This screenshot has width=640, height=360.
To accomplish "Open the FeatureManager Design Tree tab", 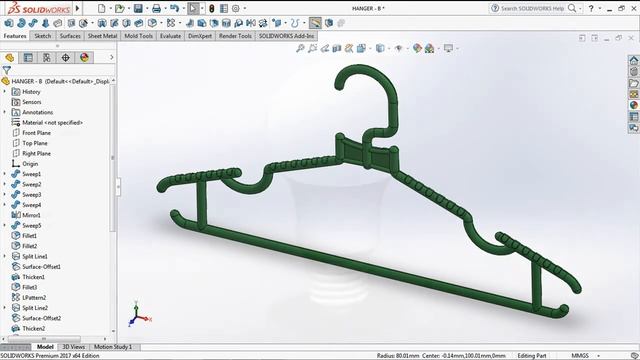I will click(9, 58).
